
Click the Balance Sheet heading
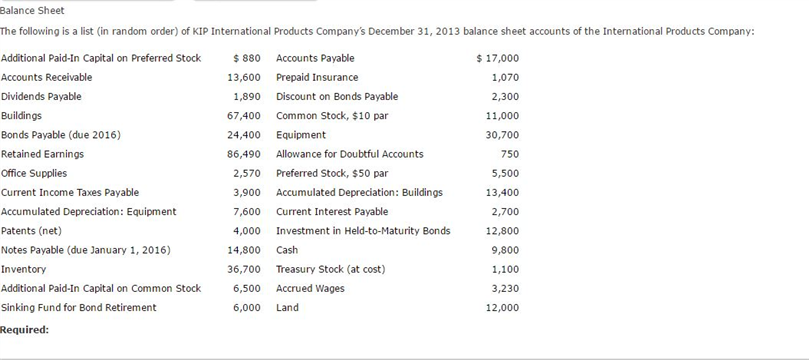[x=33, y=10]
